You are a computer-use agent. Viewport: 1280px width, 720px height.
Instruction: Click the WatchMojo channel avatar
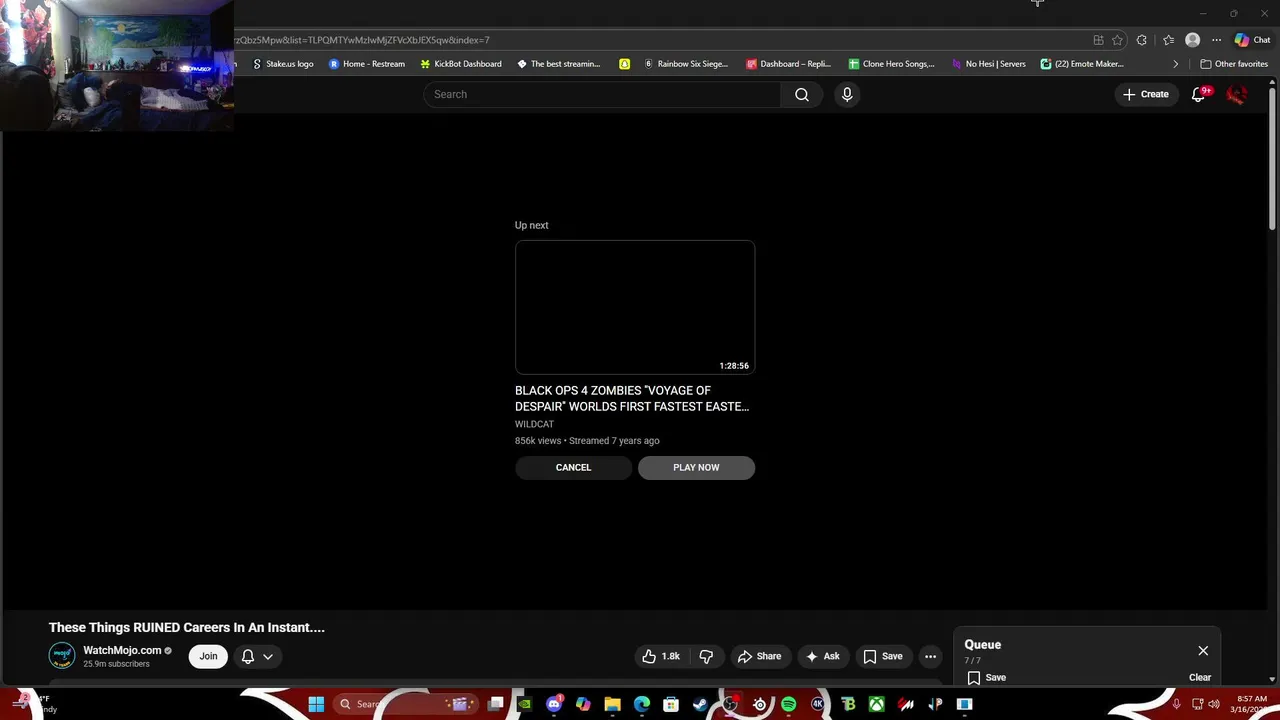(x=62, y=656)
